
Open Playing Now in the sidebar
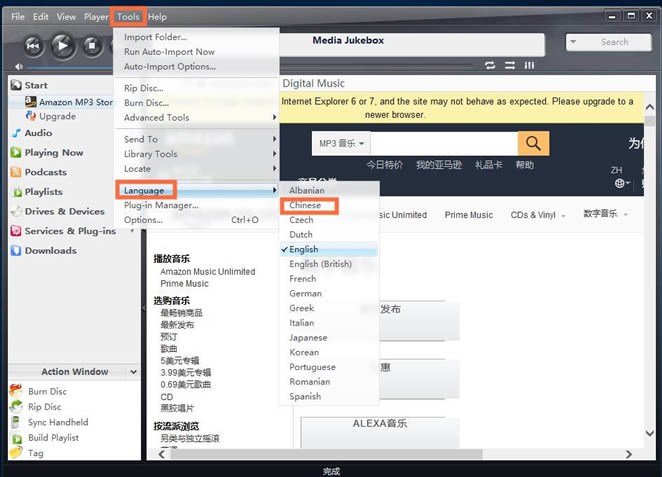click(x=54, y=153)
